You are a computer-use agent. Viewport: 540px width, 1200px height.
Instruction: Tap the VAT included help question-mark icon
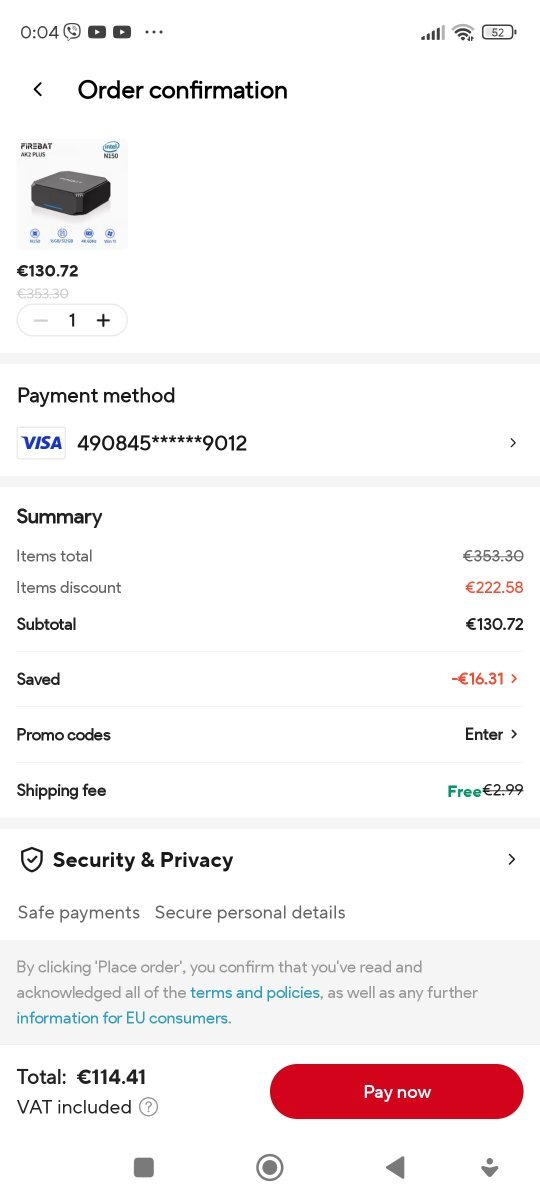148,1107
